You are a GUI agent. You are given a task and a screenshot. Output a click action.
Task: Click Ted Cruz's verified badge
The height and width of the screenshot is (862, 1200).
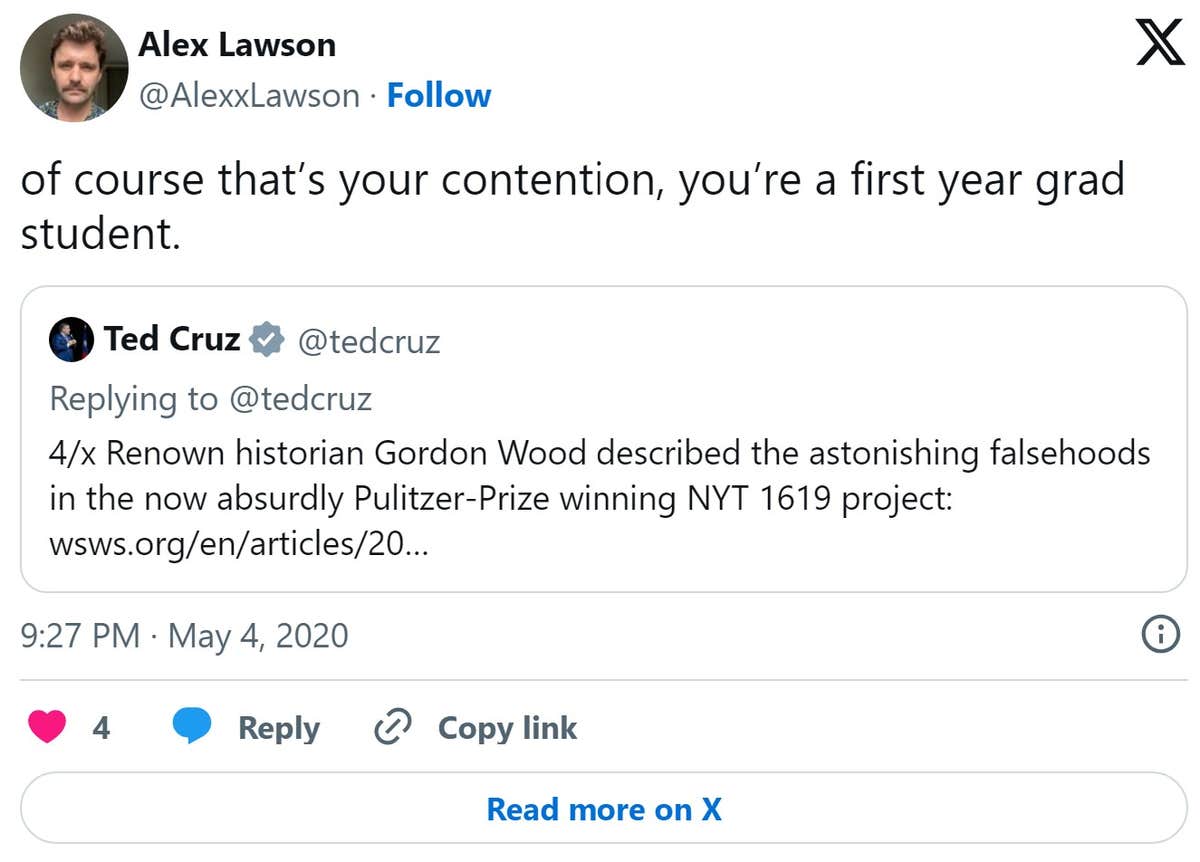264,339
